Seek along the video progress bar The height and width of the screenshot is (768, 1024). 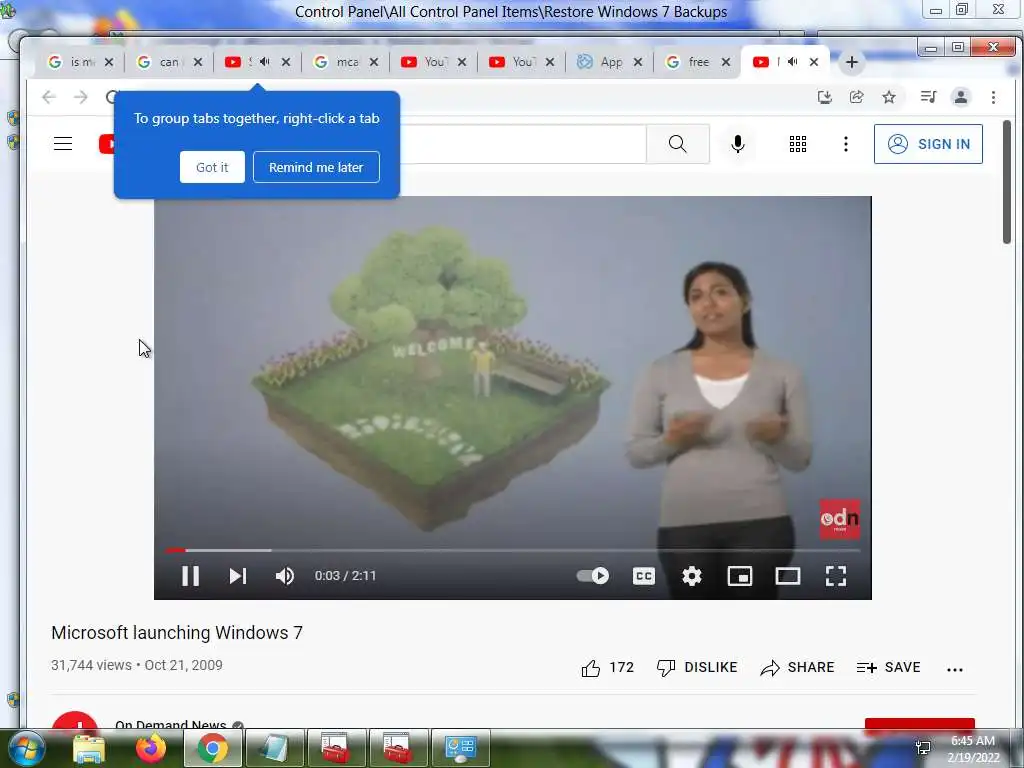[x=513, y=551]
